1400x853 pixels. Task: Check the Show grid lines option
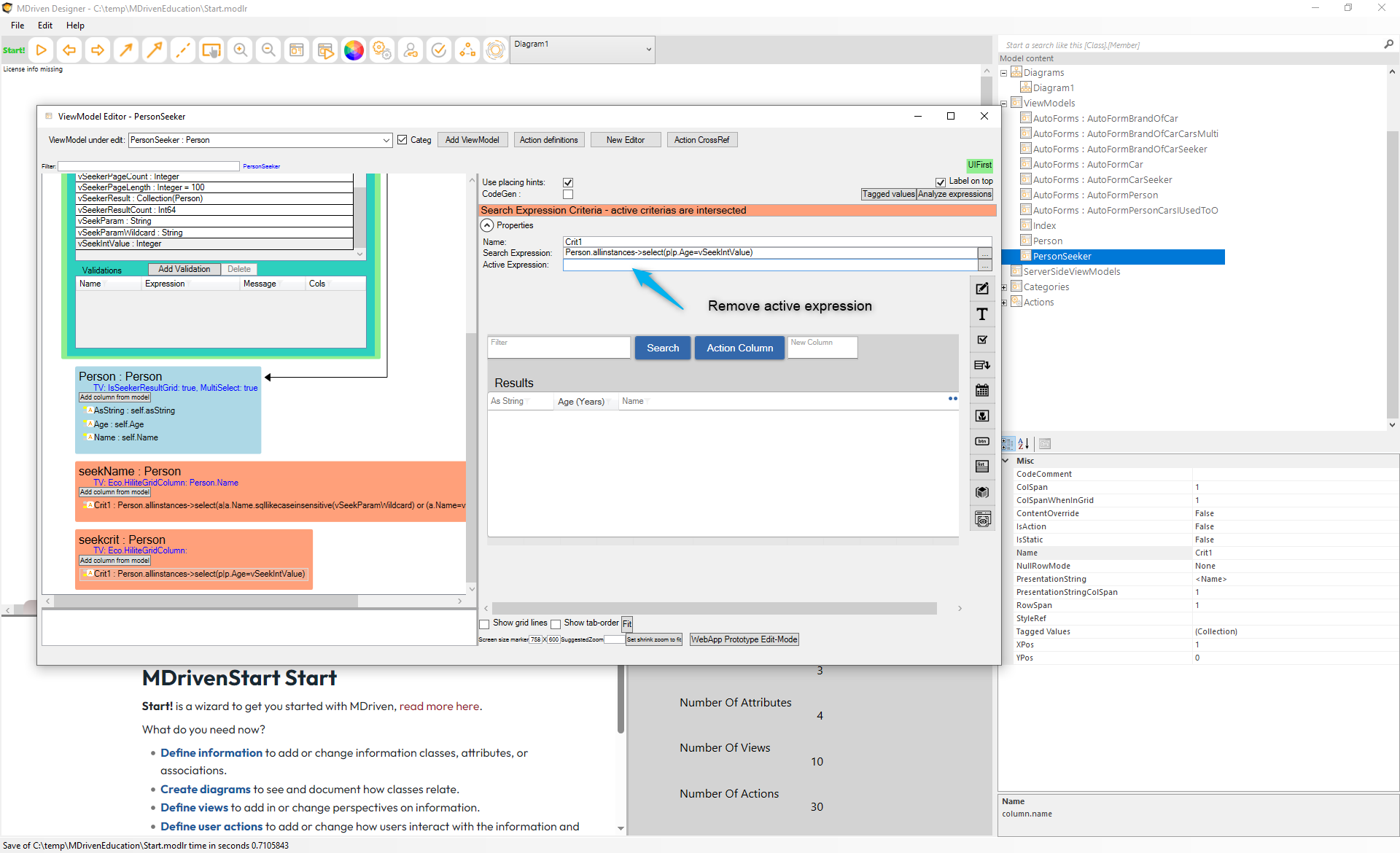pos(484,624)
